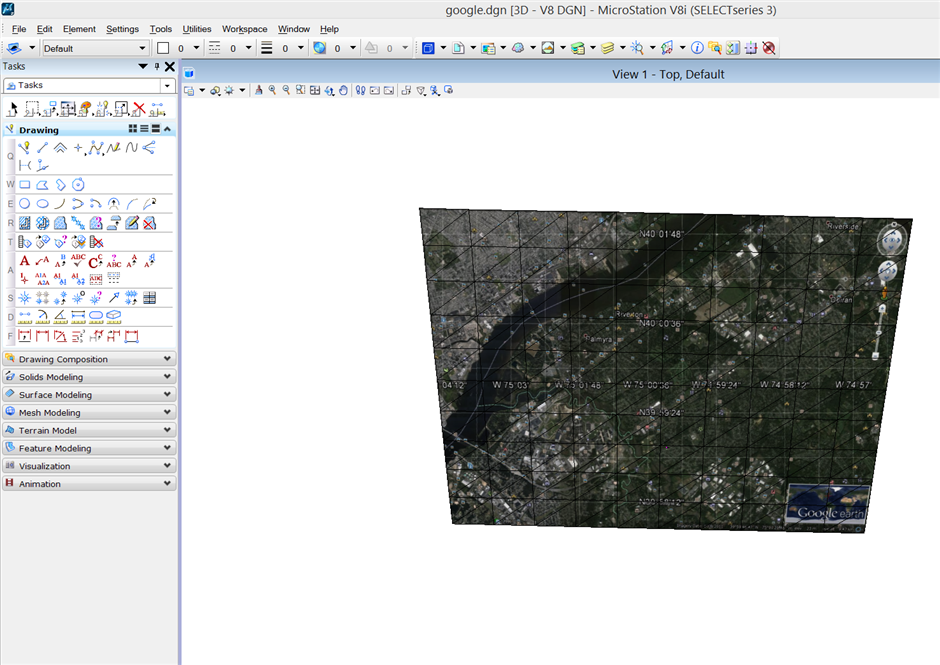Viewport: 940px width, 665px height.
Task: Choose the red X Delete Element tool
Action: point(139,109)
